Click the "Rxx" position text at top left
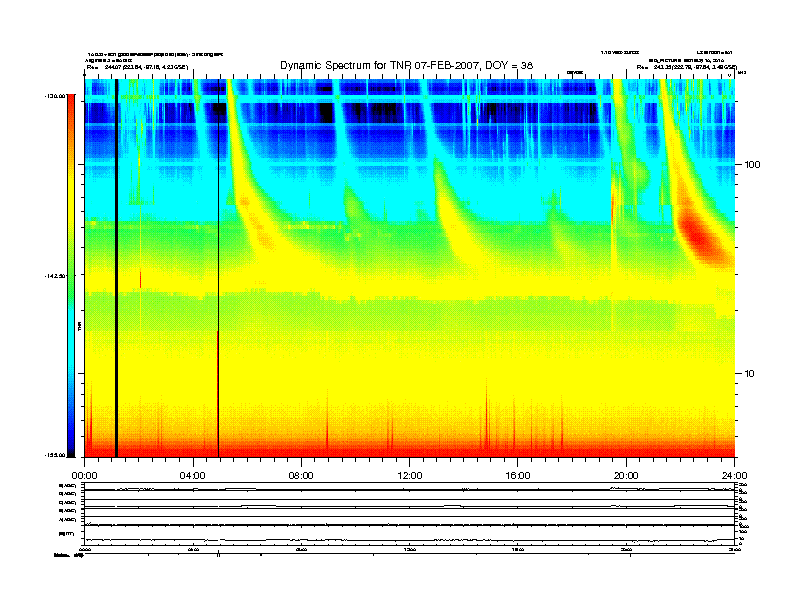 (137, 67)
